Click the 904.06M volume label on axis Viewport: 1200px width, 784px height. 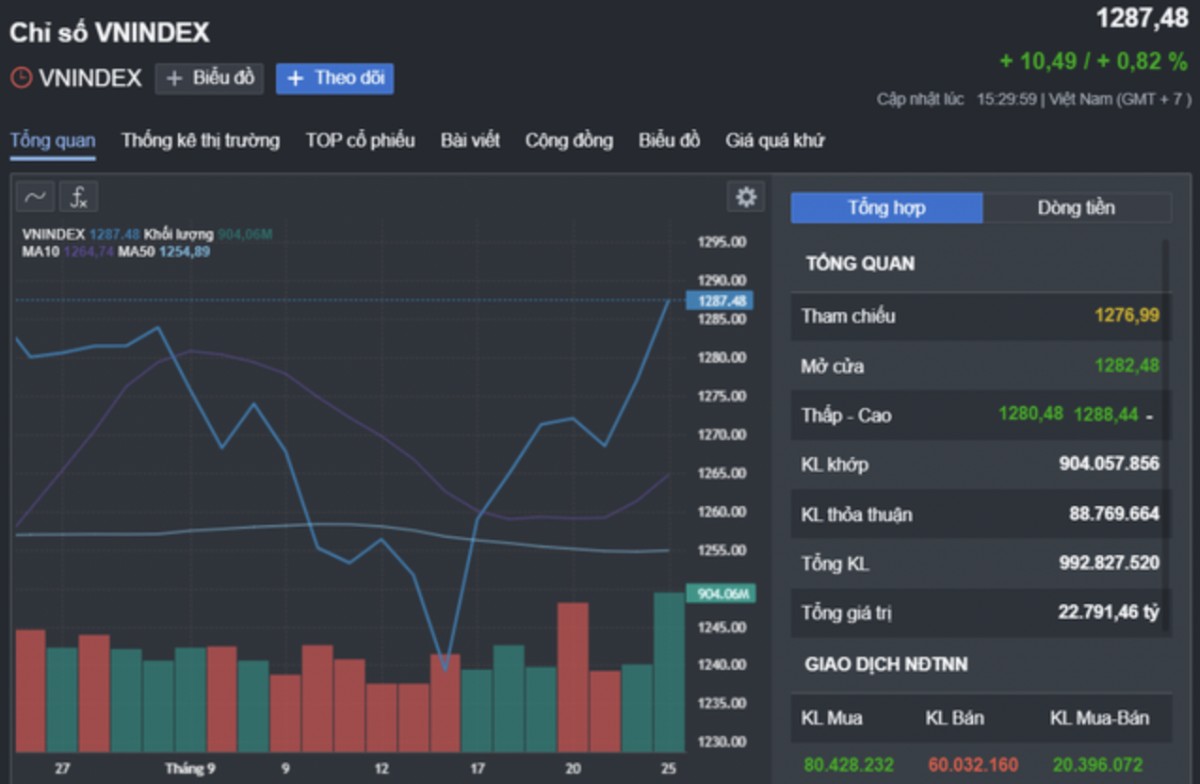[721, 594]
